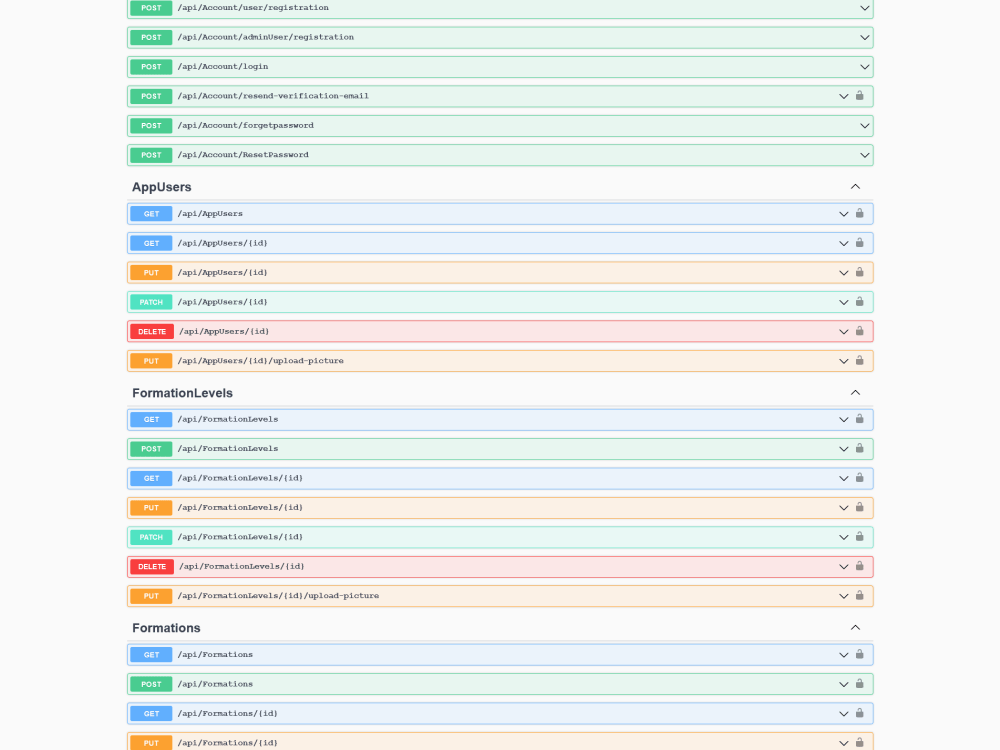Select GET path /api/Formations/{id}

coord(227,713)
